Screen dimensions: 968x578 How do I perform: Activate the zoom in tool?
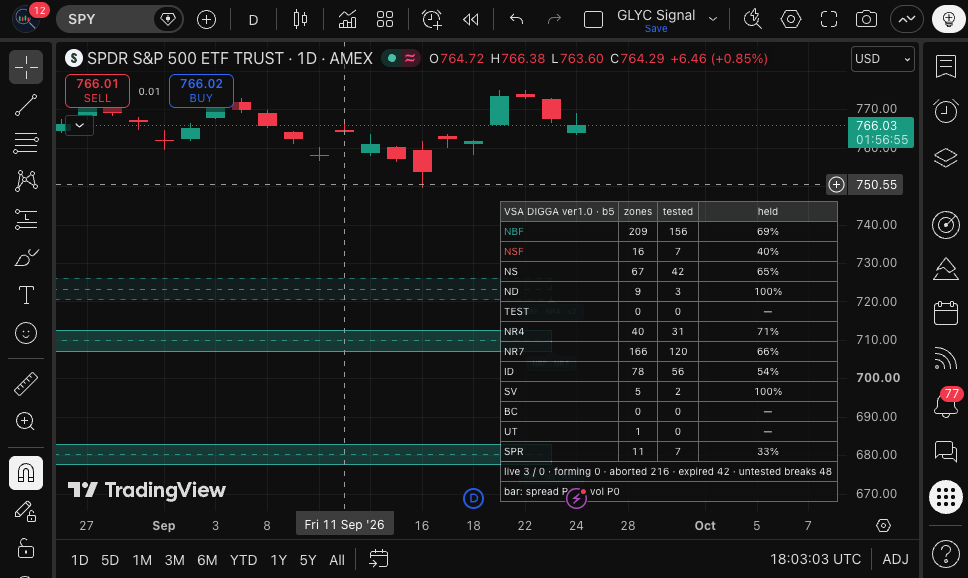click(x=26, y=422)
